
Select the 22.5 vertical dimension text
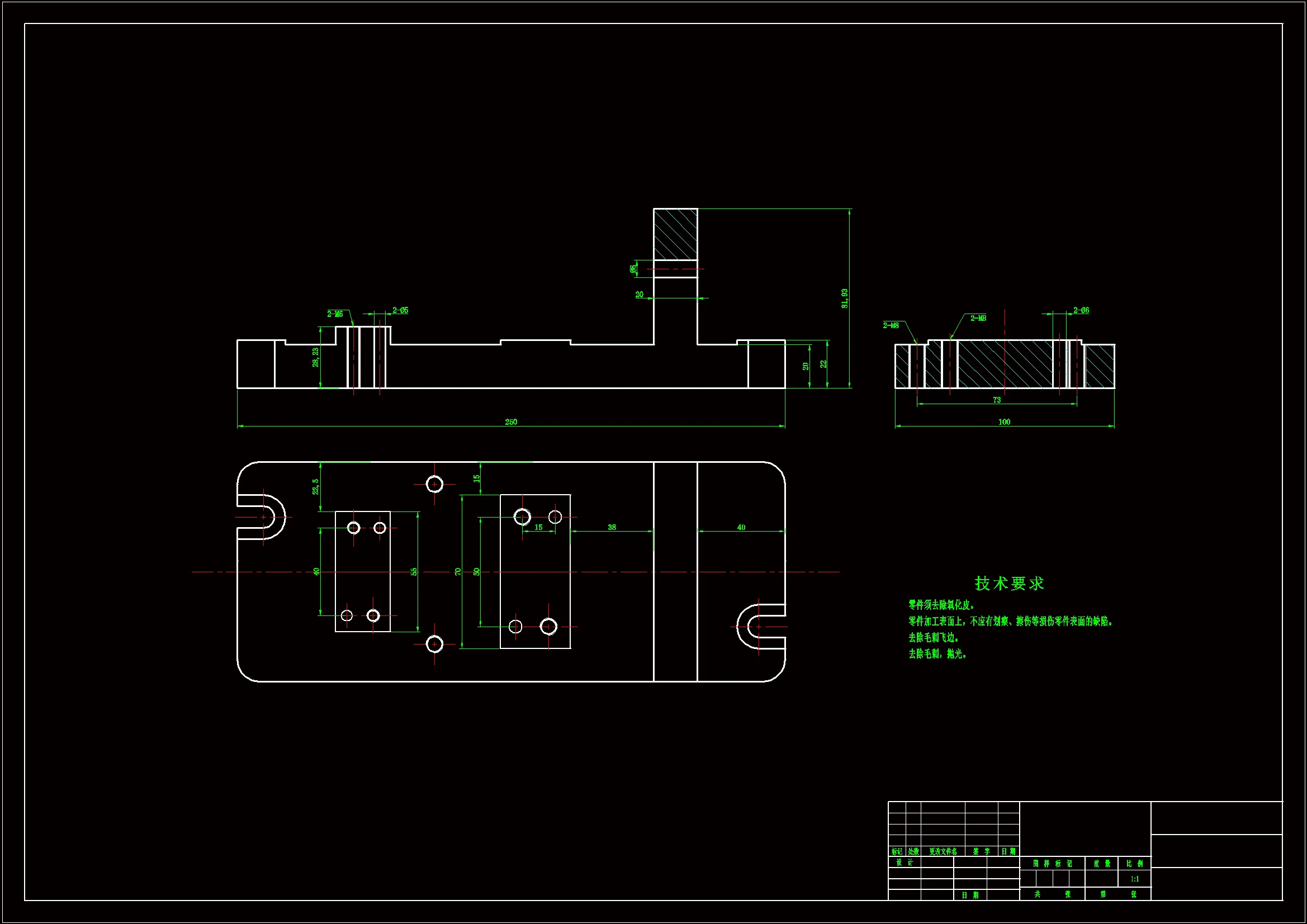pos(315,486)
